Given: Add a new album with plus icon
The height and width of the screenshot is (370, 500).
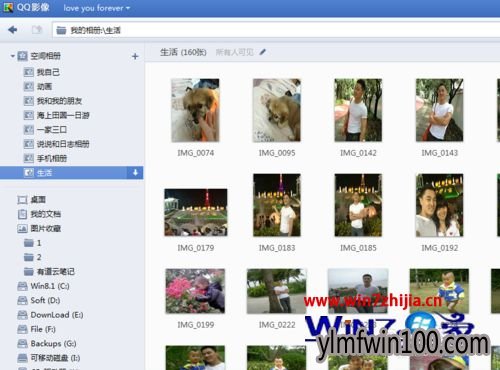Looking at the screenshot, I should 135,56.
